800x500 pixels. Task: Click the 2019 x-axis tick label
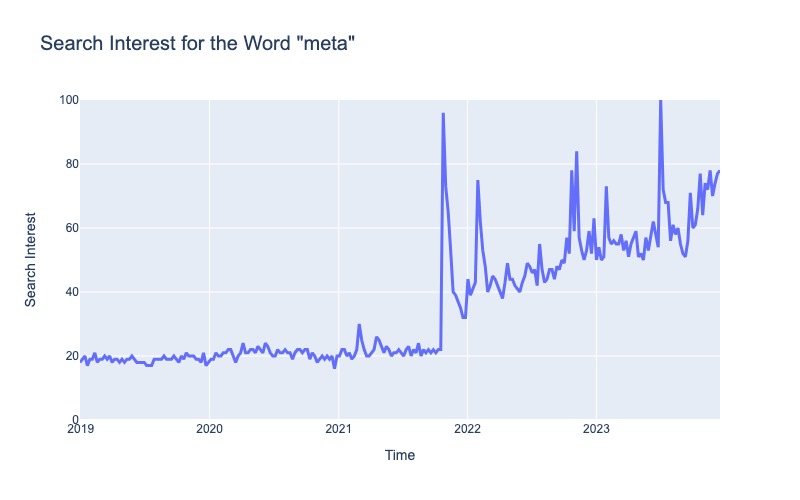80,429
